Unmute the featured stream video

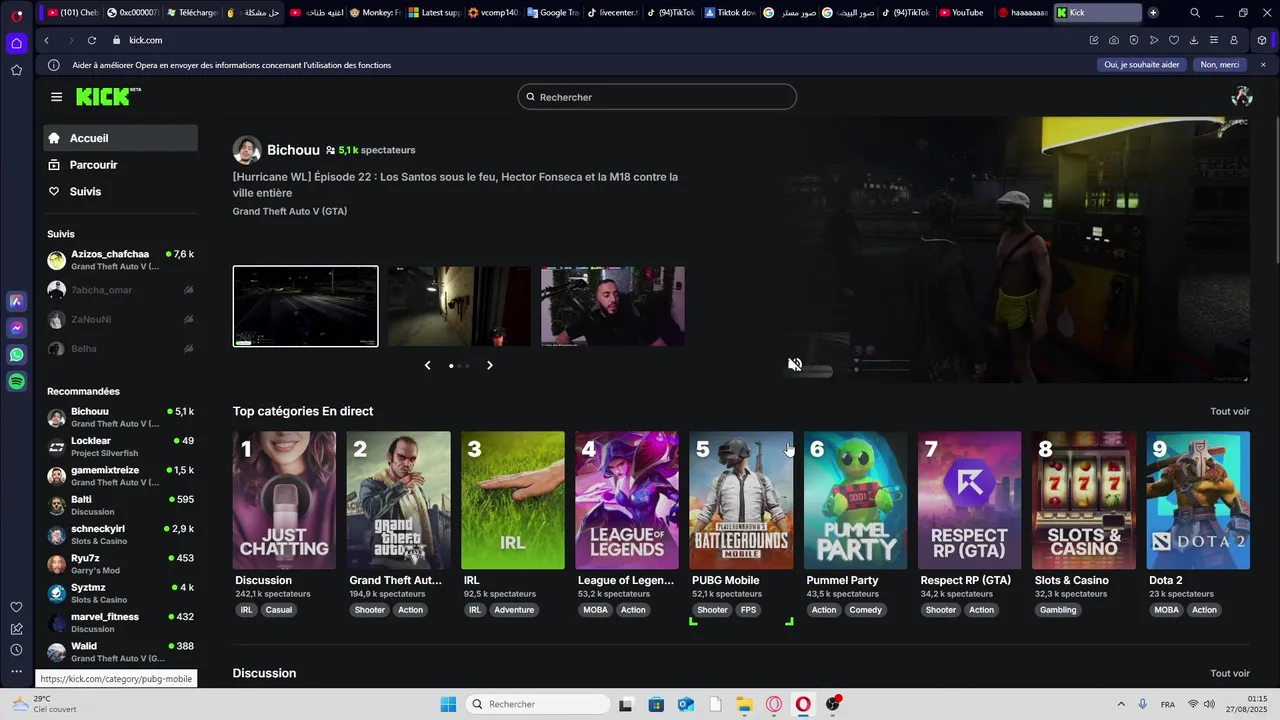pyautogui.click(x=794, y=365)
